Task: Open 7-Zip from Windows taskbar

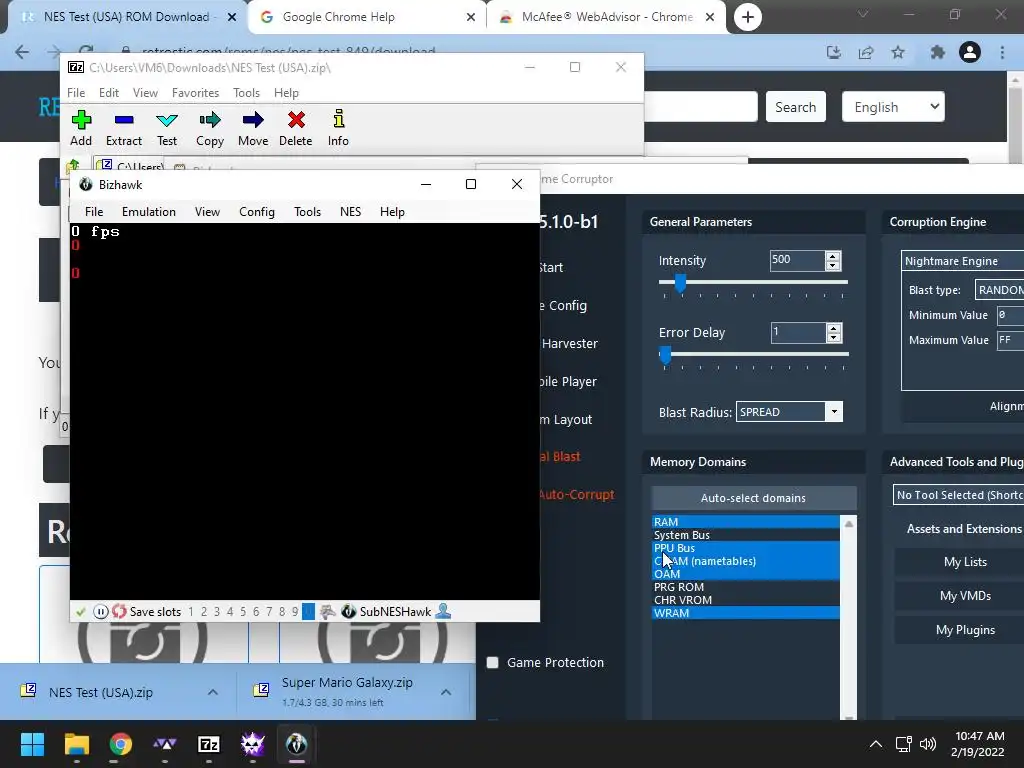Action: click(208, 744)
